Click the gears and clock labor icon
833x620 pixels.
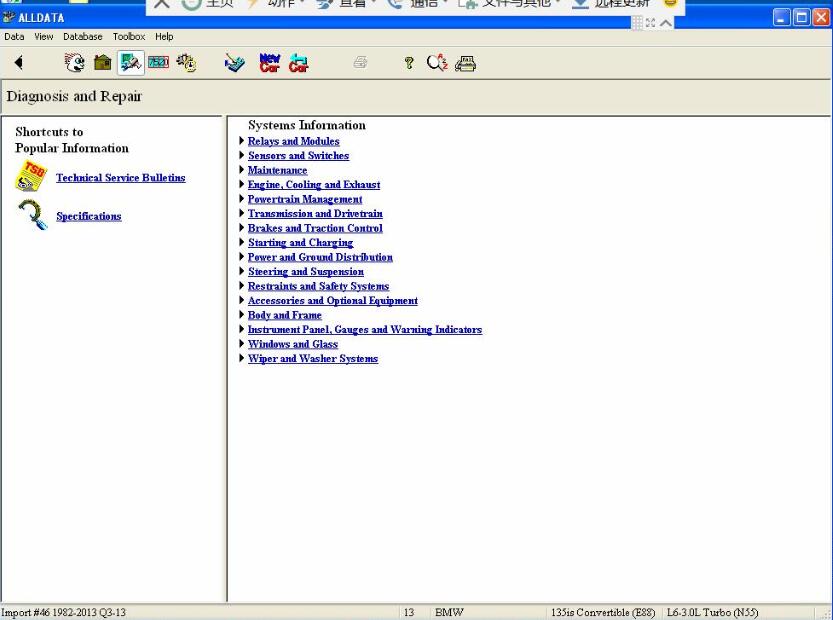tap(186, 63)
